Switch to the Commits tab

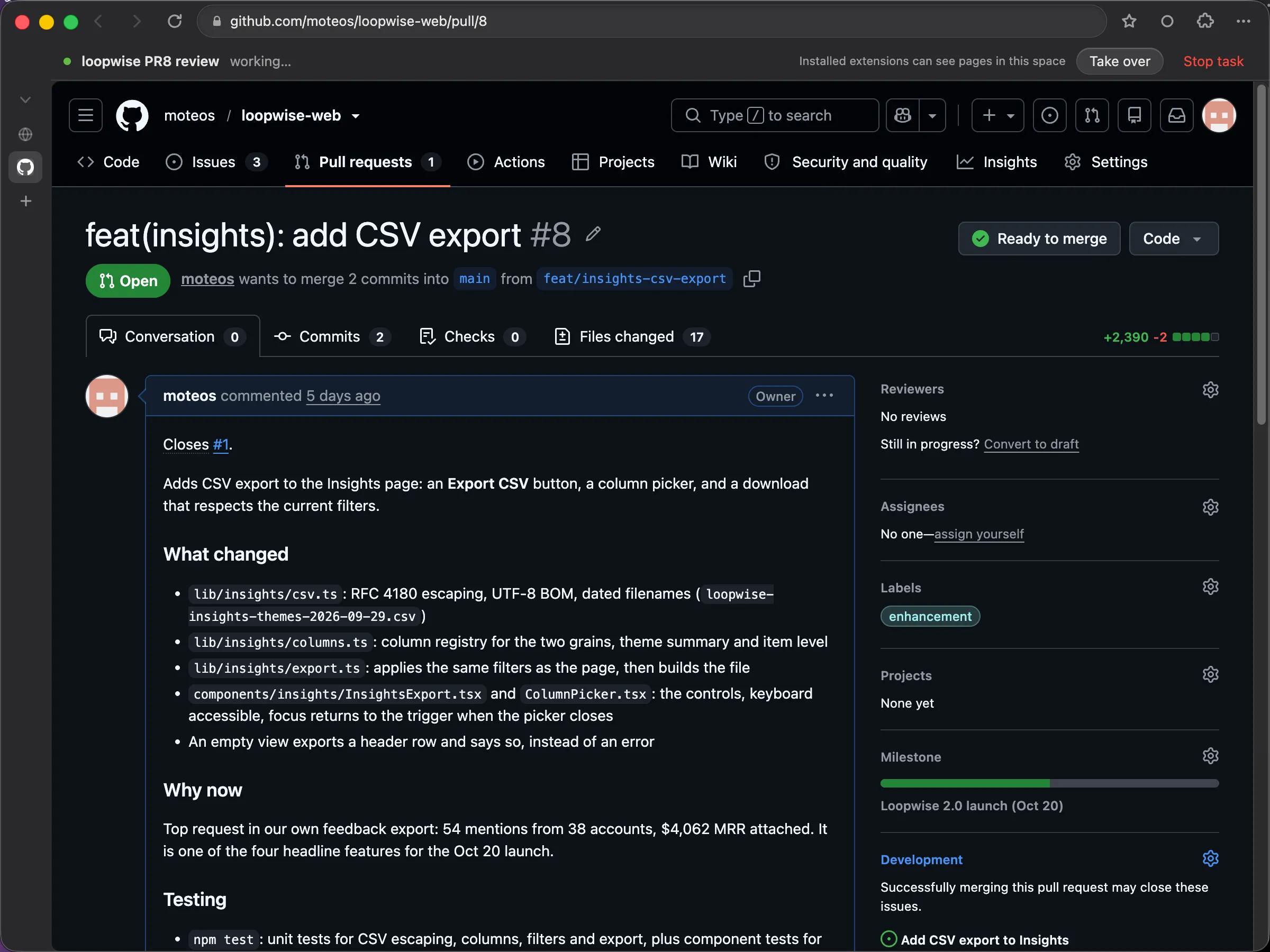click(332, 336)
